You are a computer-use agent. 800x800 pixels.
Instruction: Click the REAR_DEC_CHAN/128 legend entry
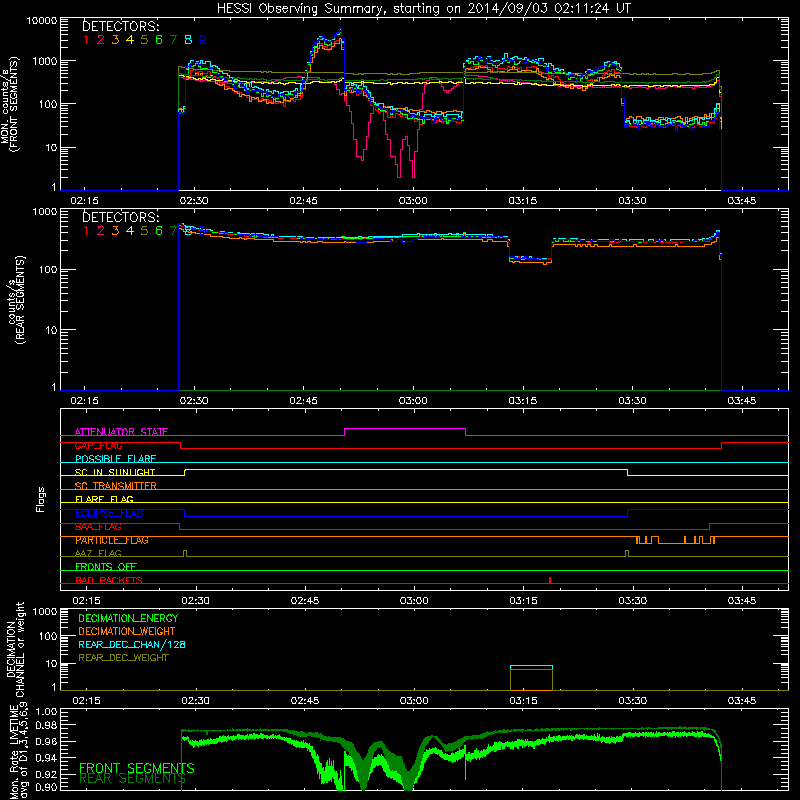(132, 644)
